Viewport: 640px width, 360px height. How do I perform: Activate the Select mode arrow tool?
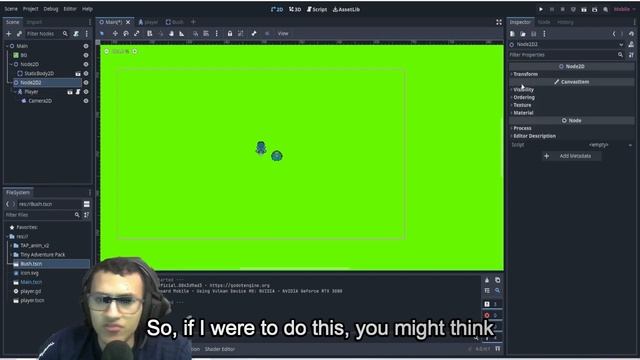point(102,33)
